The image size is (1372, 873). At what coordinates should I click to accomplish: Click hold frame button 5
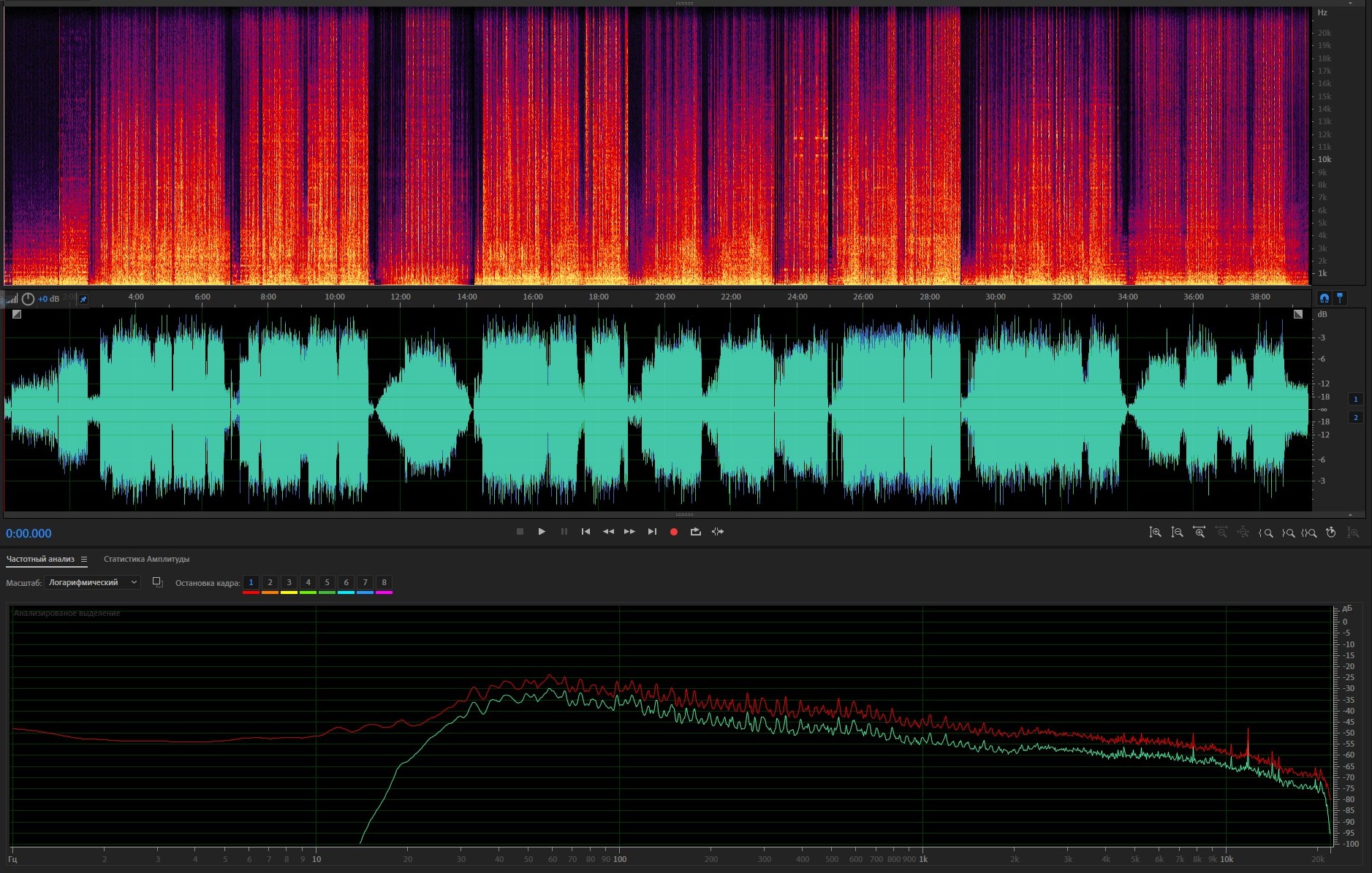[327, 582]
